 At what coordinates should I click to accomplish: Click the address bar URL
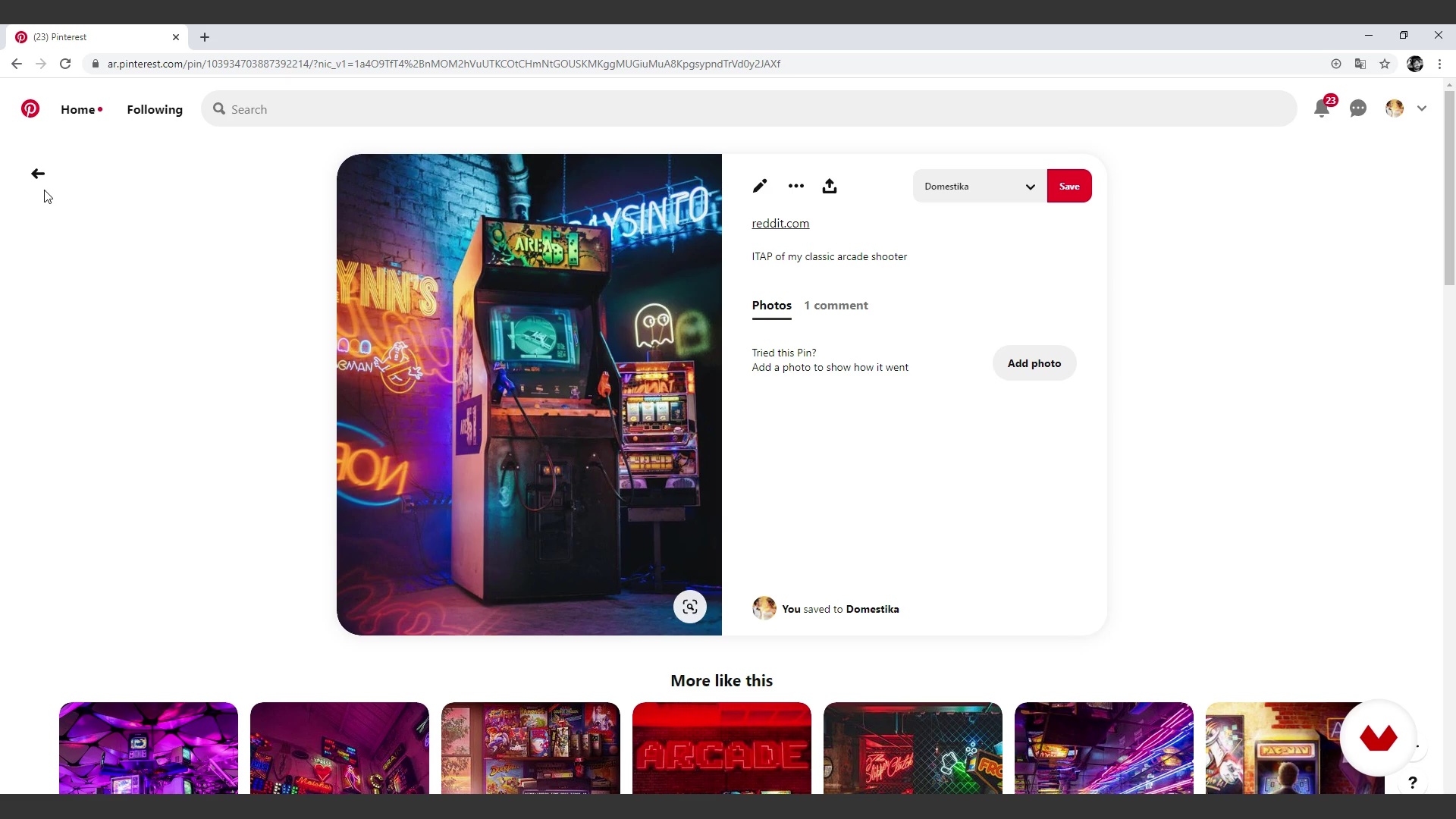[444, 64]
